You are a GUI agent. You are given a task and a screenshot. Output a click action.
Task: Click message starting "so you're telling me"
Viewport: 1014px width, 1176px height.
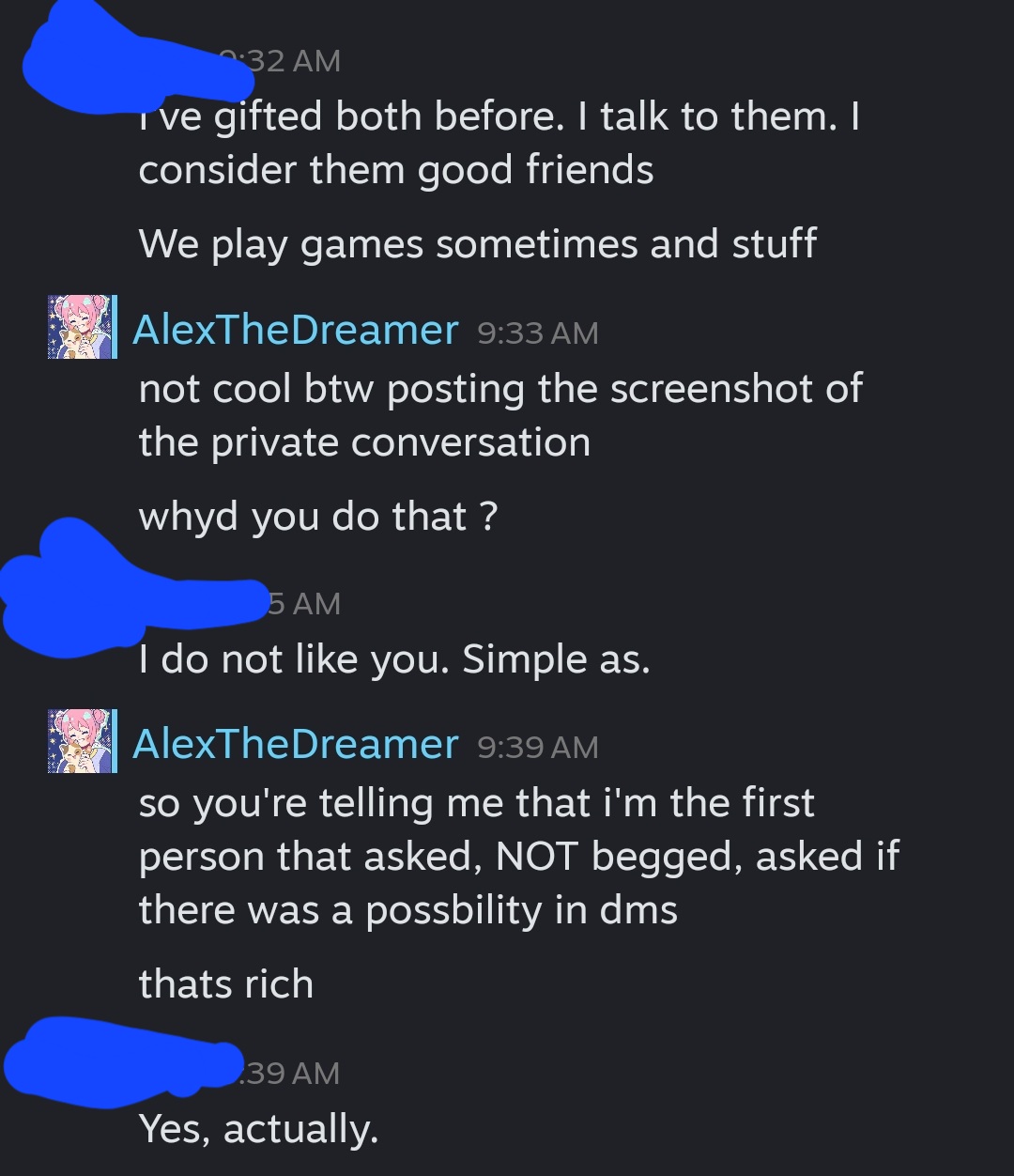point(519,857)
